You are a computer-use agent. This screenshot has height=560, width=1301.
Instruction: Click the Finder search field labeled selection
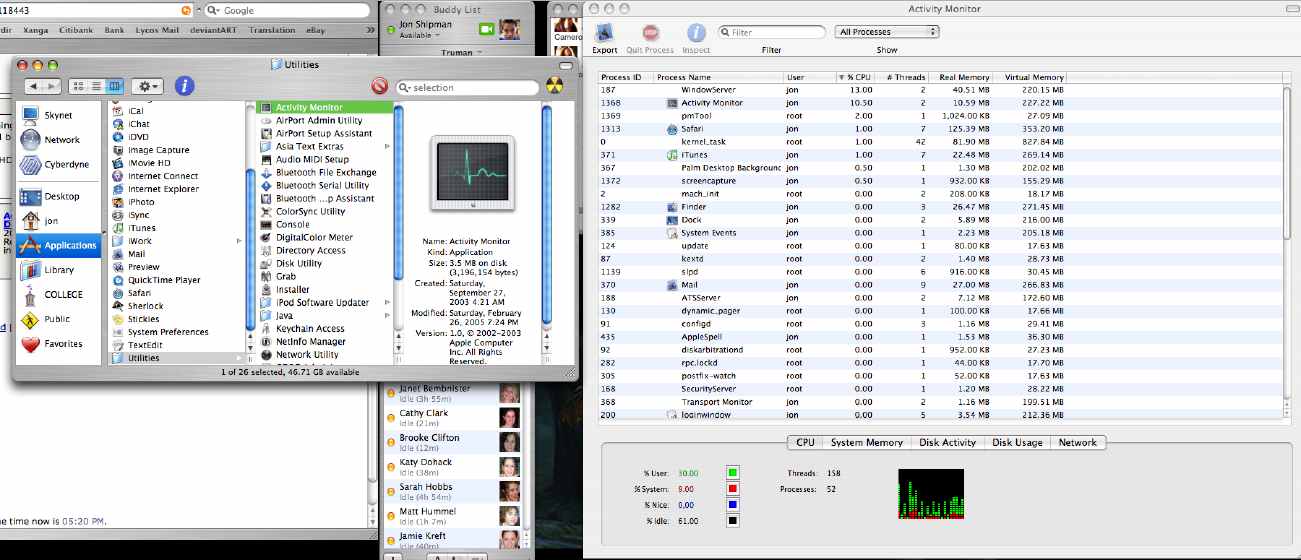467,87
